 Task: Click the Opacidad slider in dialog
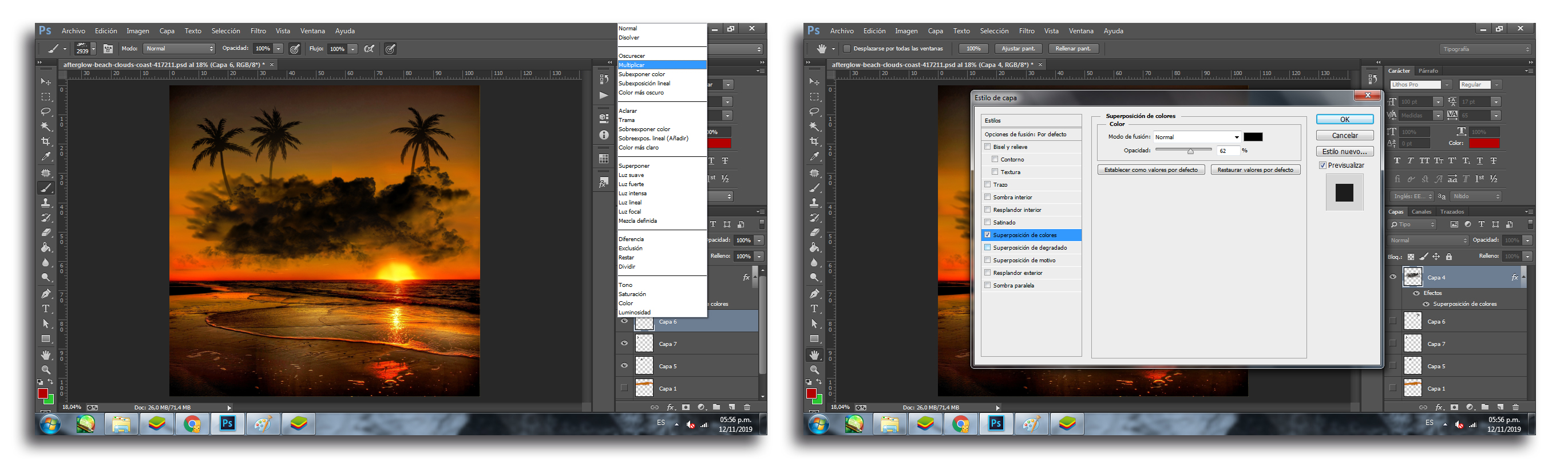point(1183,150)
